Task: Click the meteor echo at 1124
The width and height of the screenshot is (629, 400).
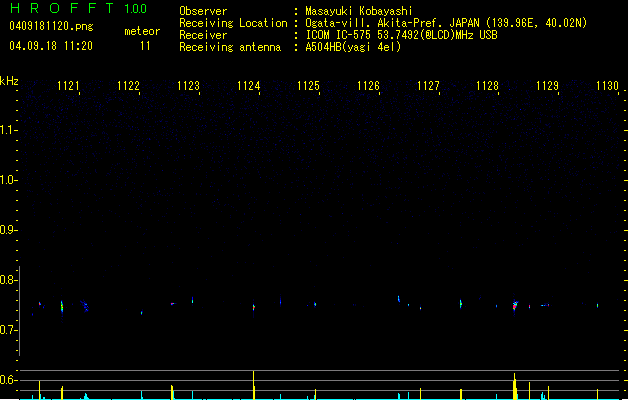Action: [254, 308]
